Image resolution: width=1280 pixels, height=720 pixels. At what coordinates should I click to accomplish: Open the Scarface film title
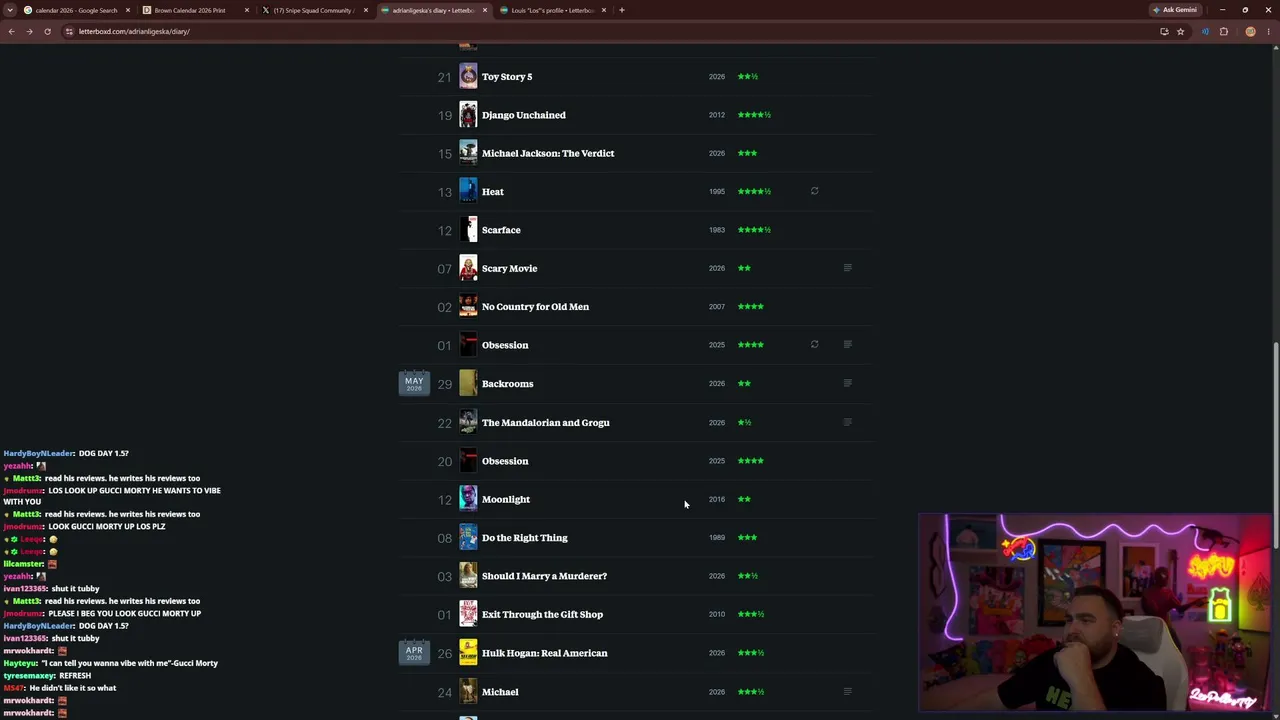[501, 230]
